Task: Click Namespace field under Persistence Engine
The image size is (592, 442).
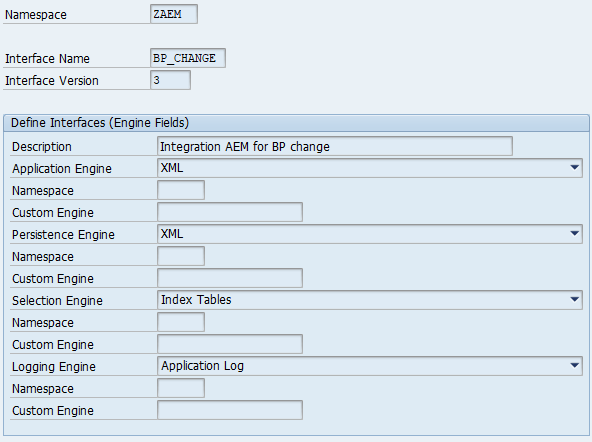Action: (x=181, y=256)
